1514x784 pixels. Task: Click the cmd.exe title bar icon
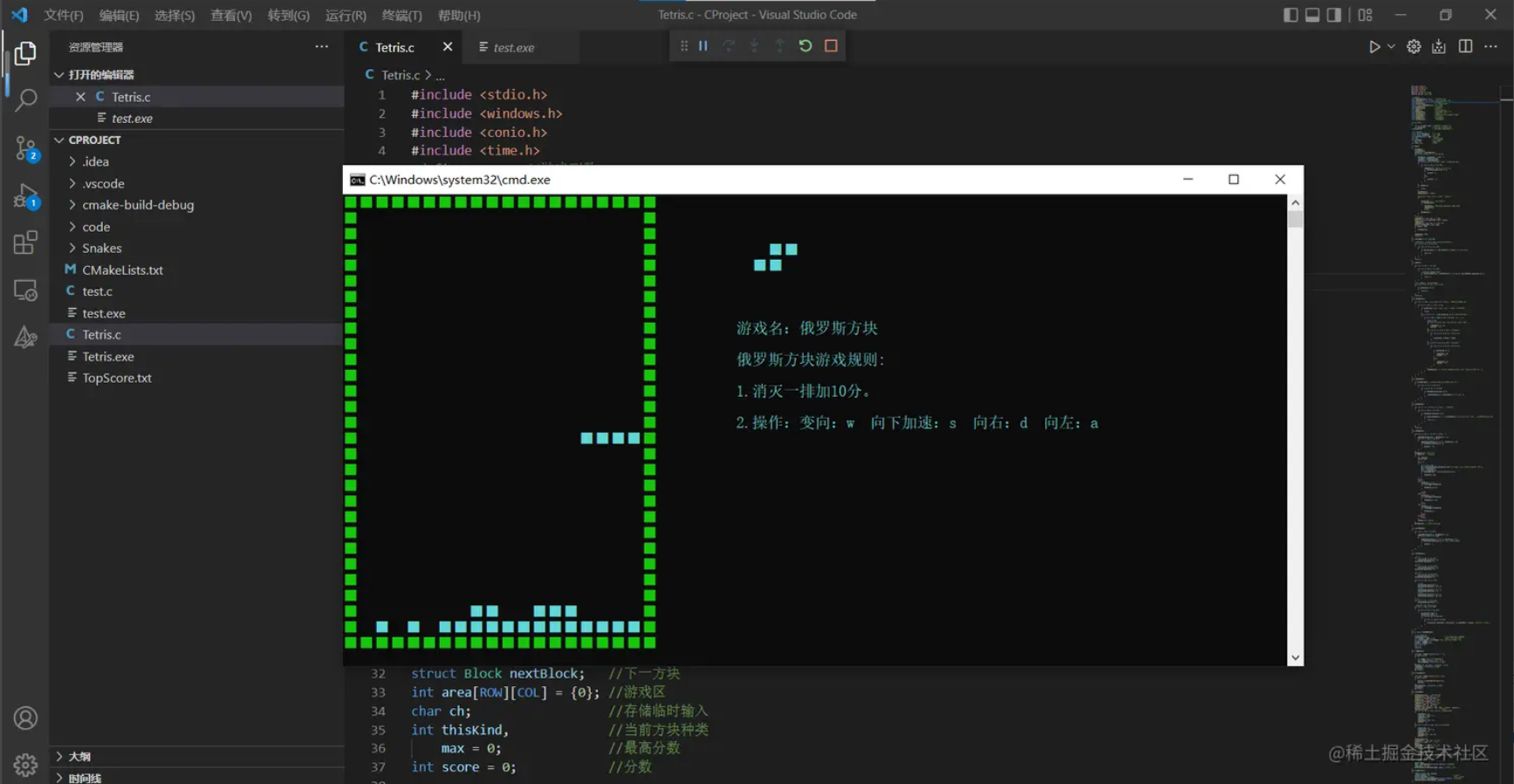tap(357, 180)
